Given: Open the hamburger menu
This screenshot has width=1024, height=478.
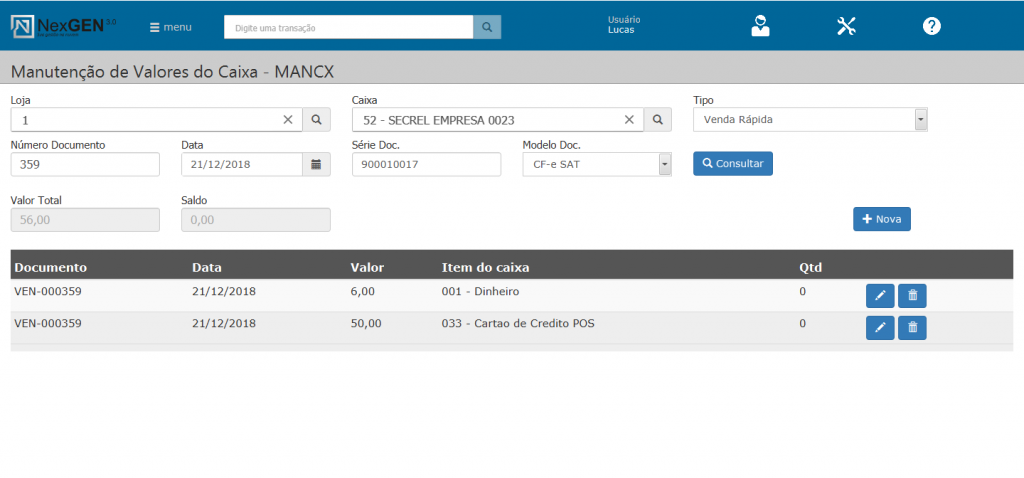Looking at the screenshot, I should [170, 27].
